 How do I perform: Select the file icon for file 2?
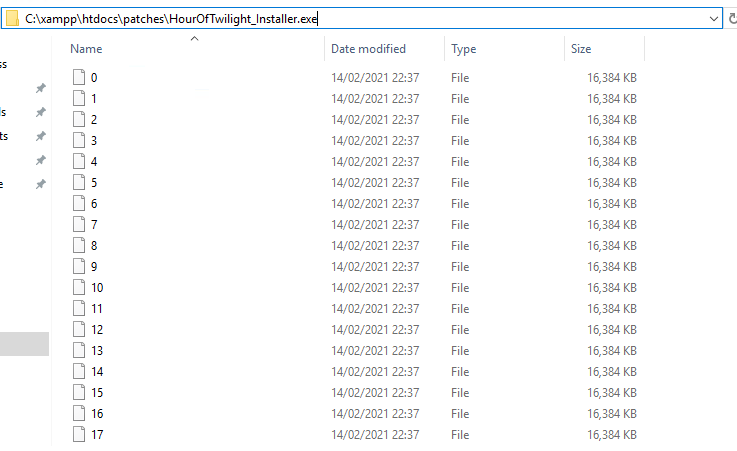[x=79, y=119]
